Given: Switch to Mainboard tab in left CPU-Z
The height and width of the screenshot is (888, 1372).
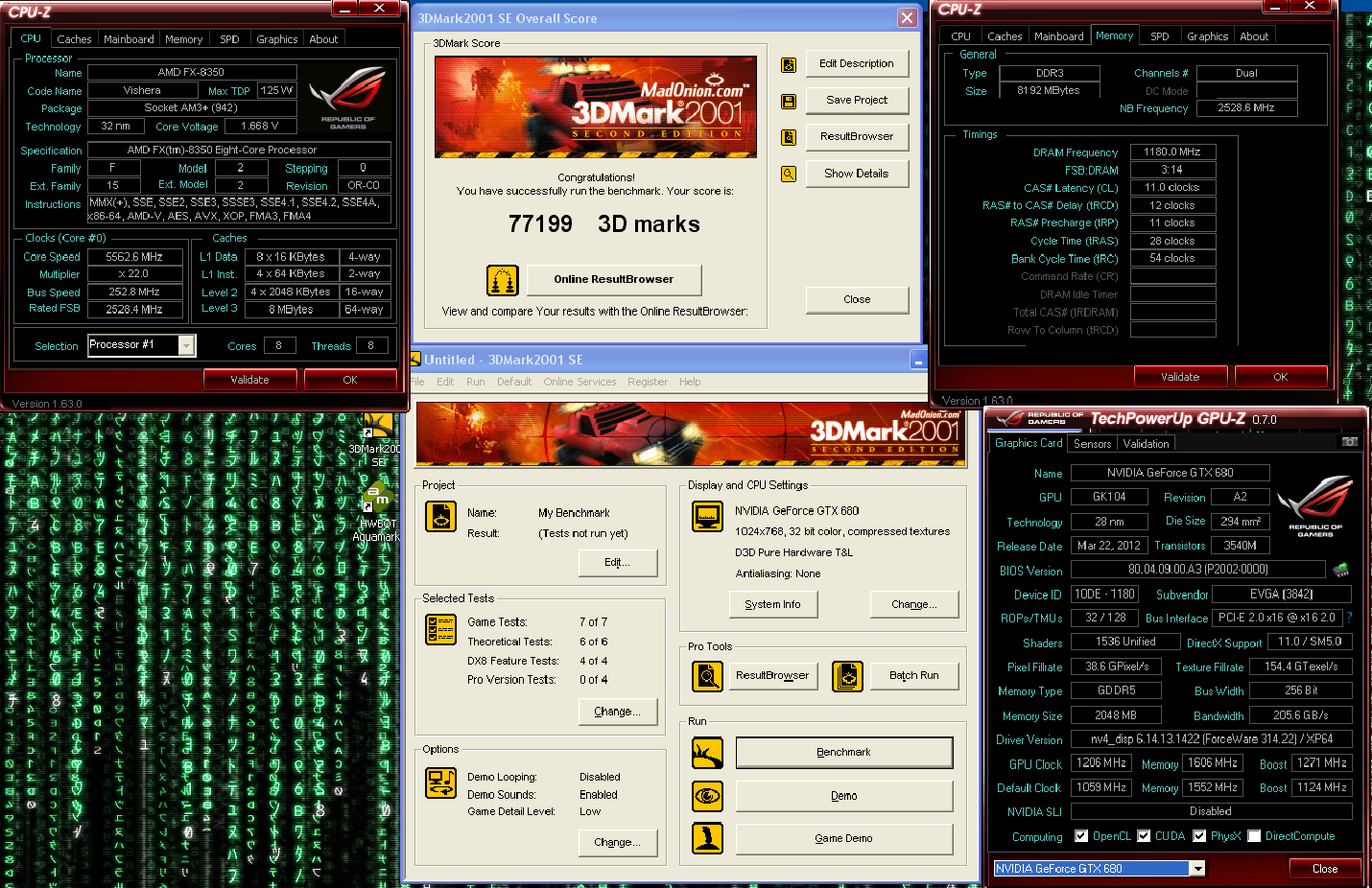Looking at the screenshot, I should pos(129,39).
